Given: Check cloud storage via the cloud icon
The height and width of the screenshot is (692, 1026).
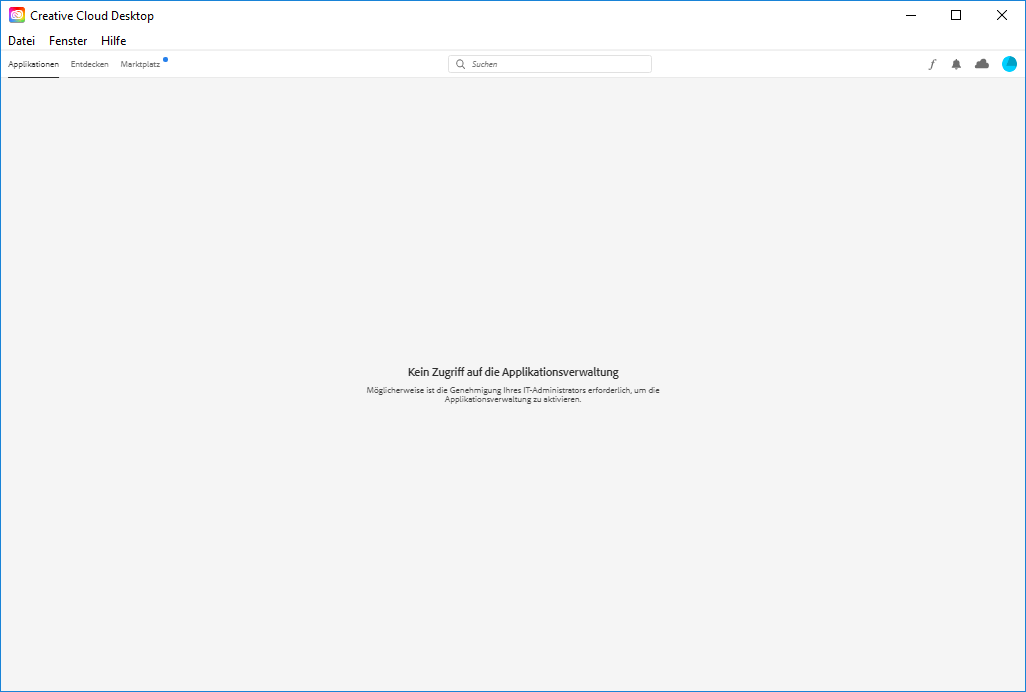Looking at the screenshot, I should (981, 63).
